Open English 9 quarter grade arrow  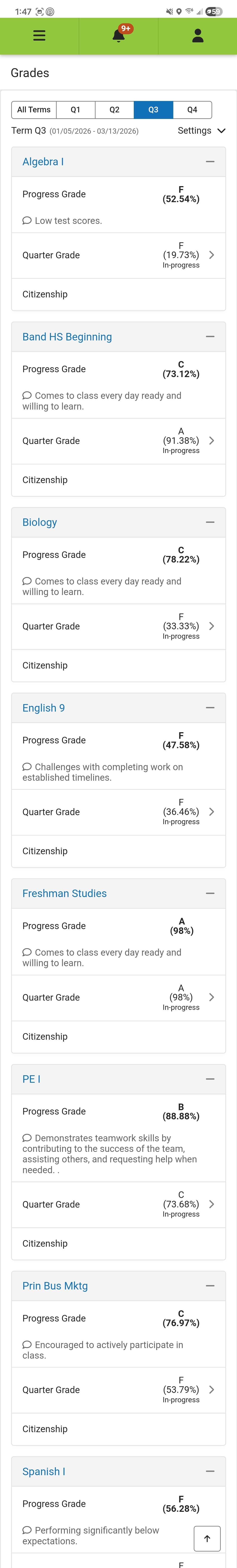click(212, 811)
